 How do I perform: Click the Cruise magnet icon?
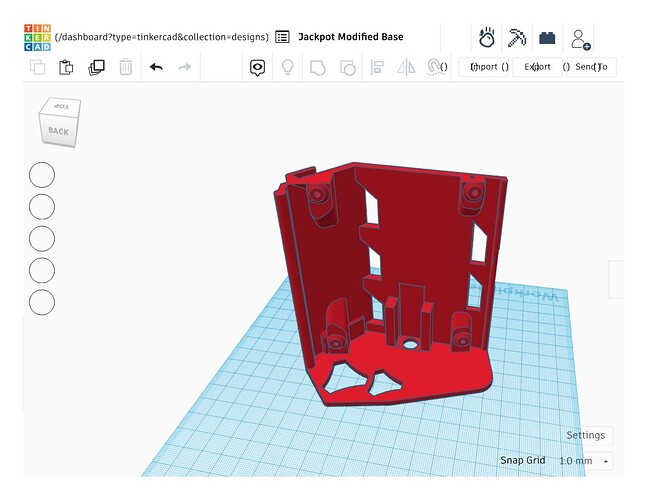(x=434, y=67)
